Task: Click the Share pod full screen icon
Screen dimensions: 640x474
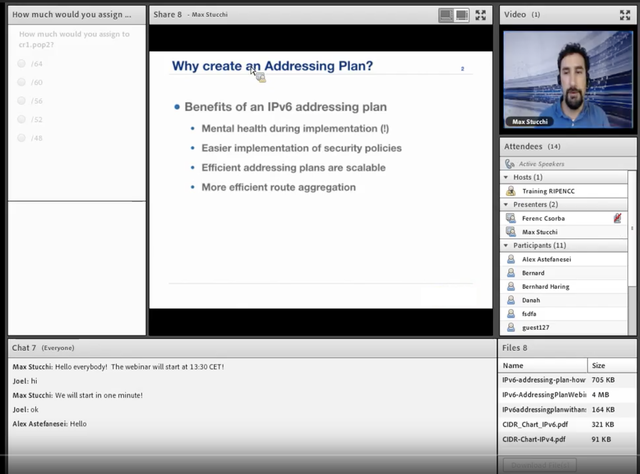Action: (480, 15)
